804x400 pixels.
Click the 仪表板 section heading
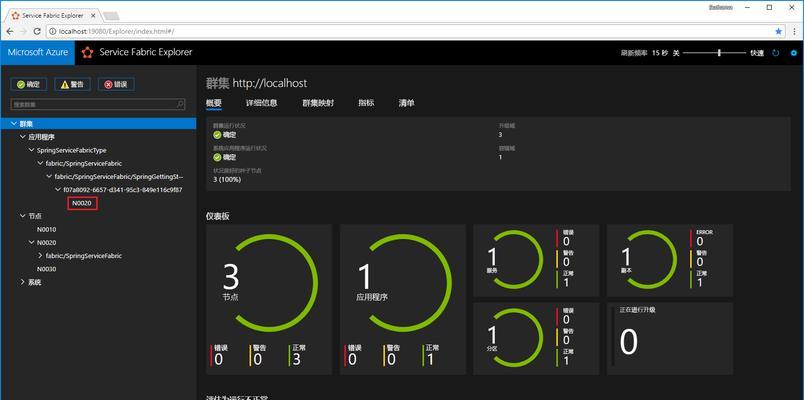(x=218, y=216)
